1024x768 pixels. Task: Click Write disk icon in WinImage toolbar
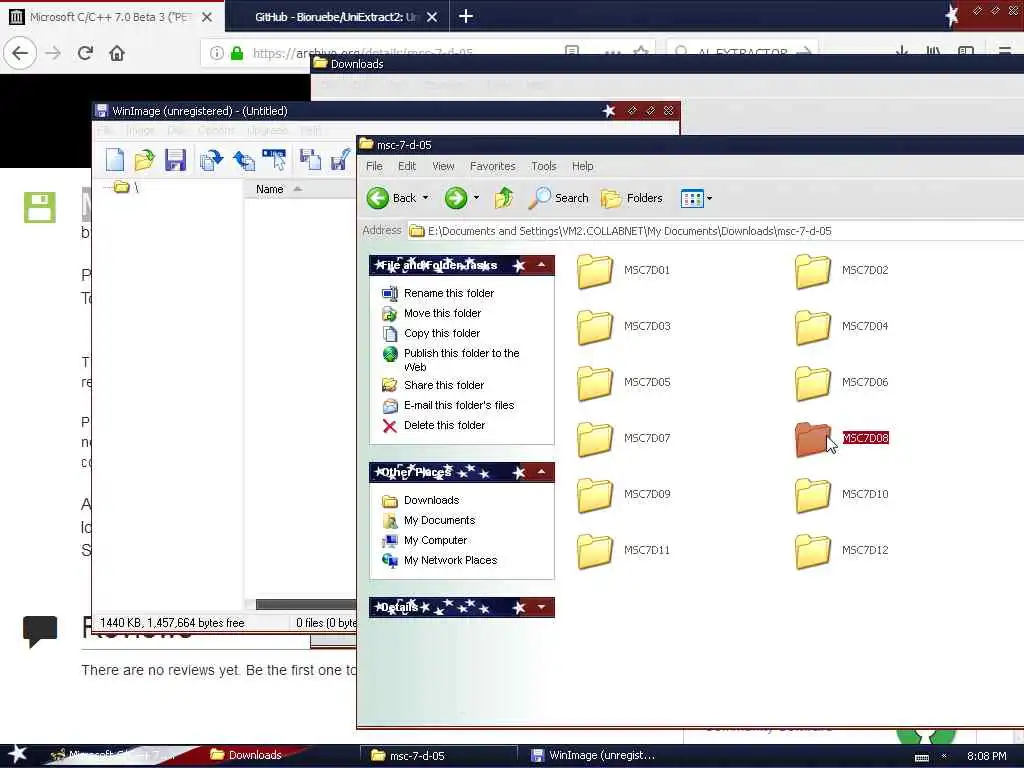244,160
